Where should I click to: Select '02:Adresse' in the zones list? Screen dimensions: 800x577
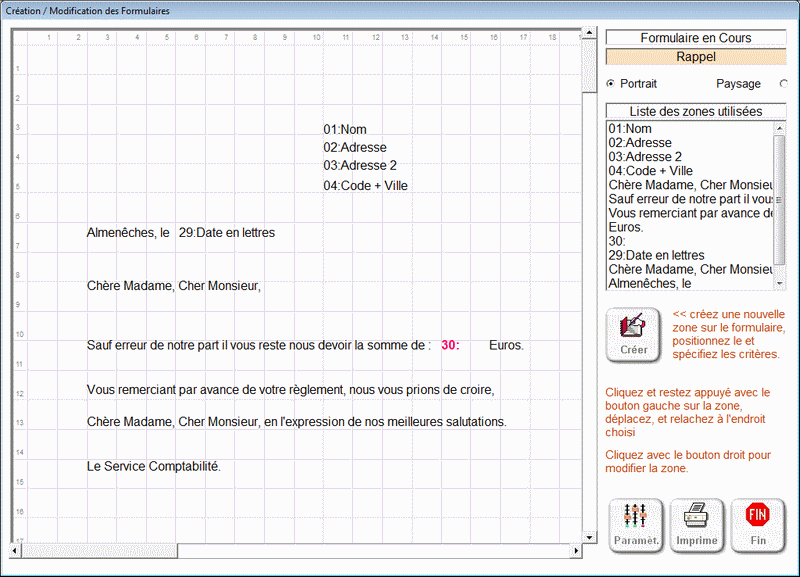coord(690,143)
